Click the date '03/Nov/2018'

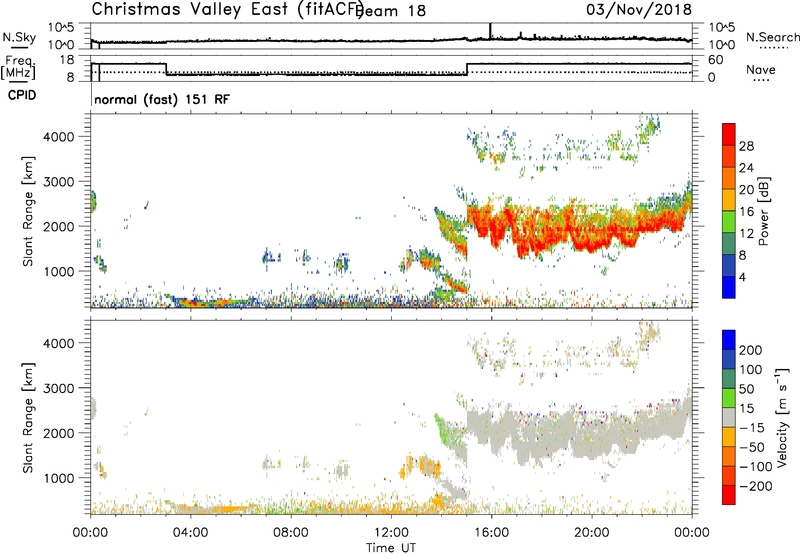point(639,9)
